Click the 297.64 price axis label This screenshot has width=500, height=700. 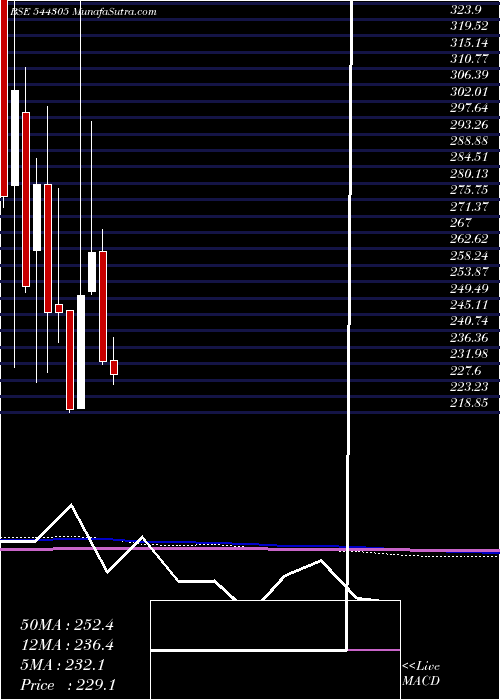pos(469,108)
